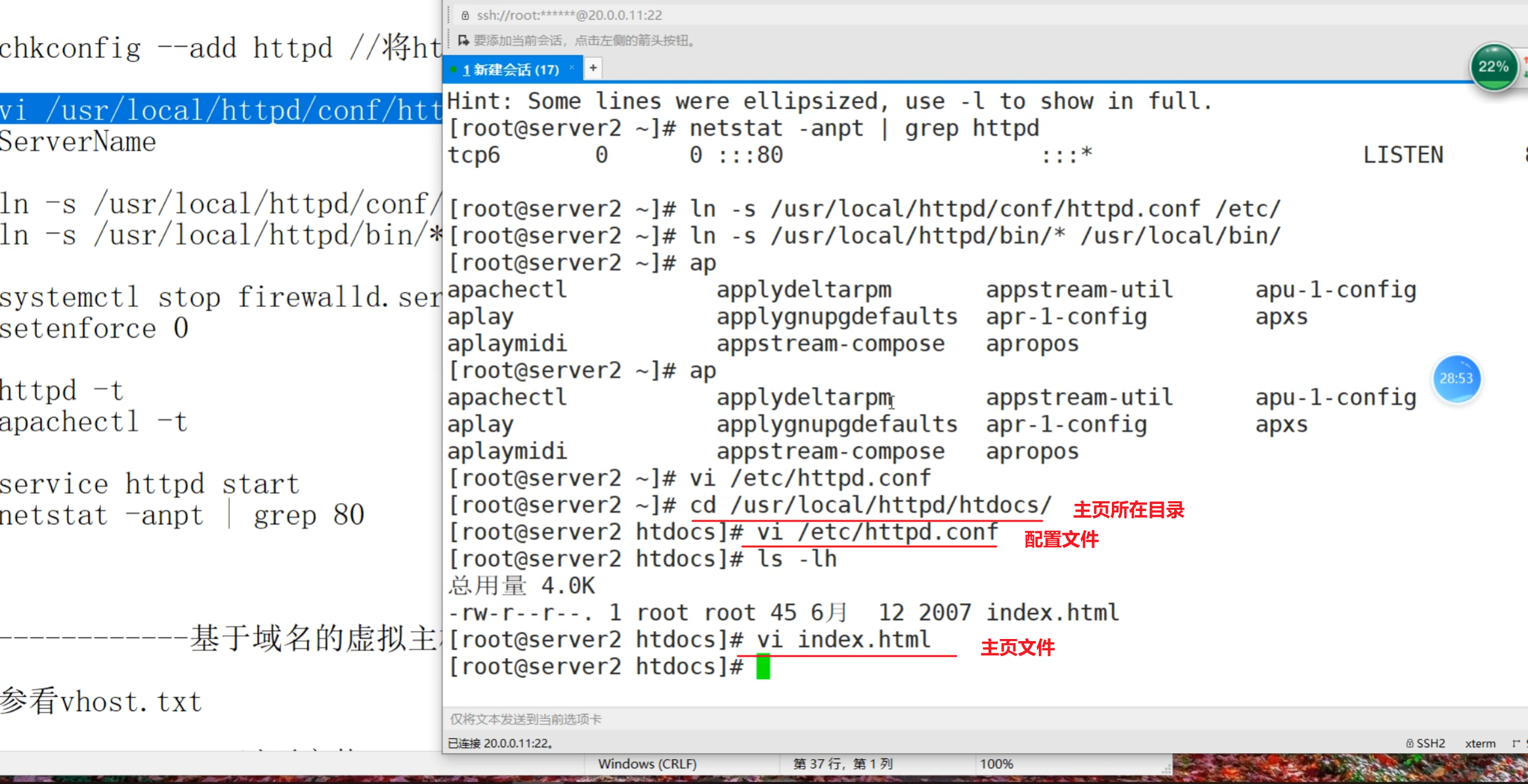
Task: Close the 新建会话 (17) session tab
Action: (x=572, y=68)
